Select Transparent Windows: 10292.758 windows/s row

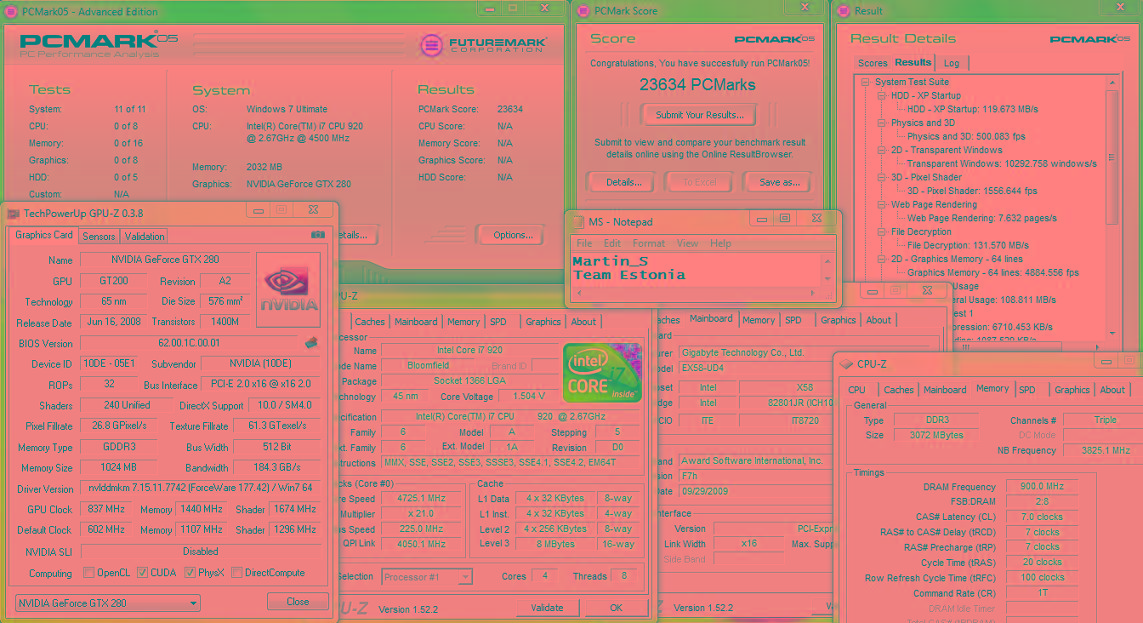[x=1002, y=164]
